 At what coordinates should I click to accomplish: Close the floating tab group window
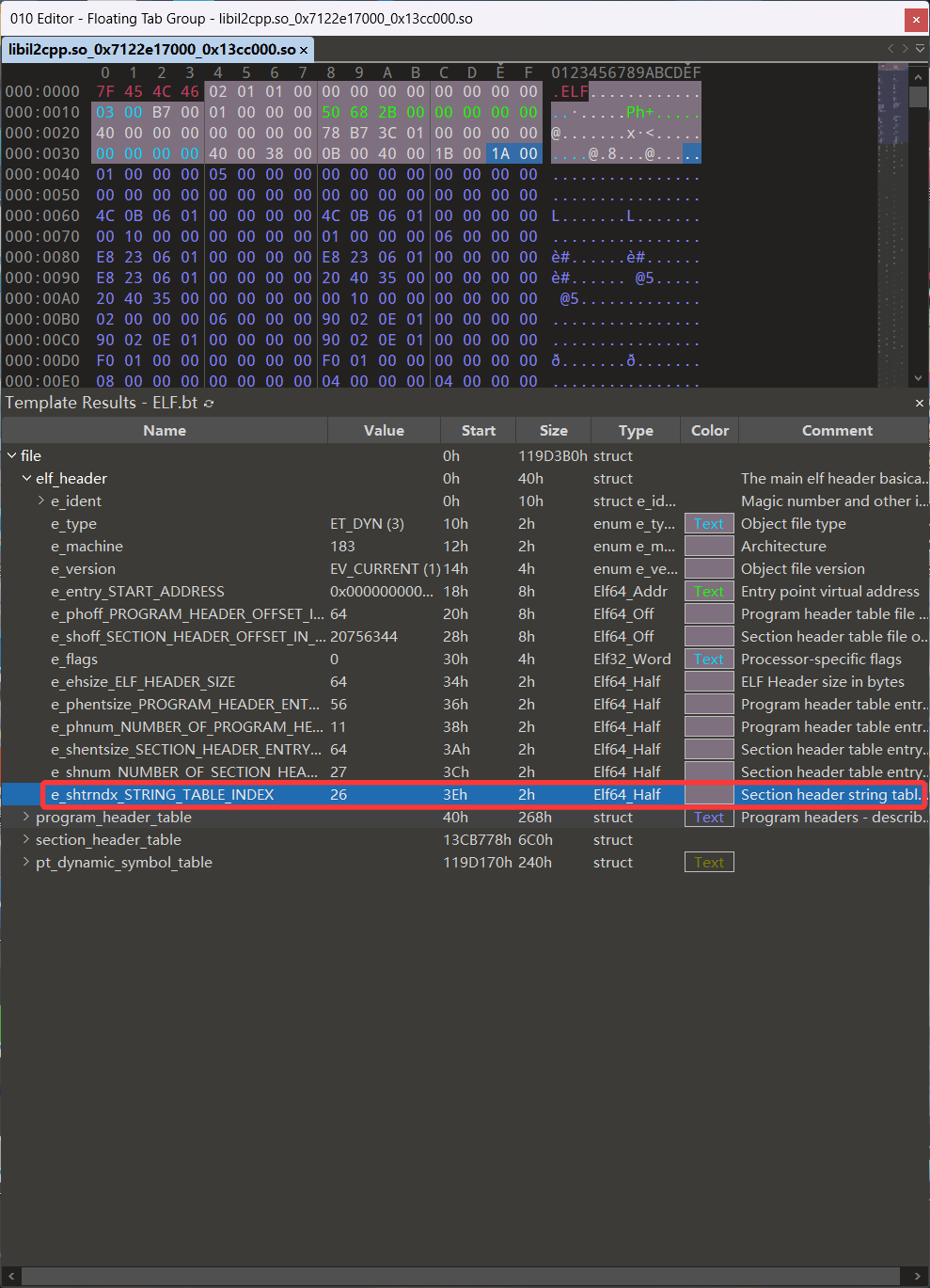point(916,19)
